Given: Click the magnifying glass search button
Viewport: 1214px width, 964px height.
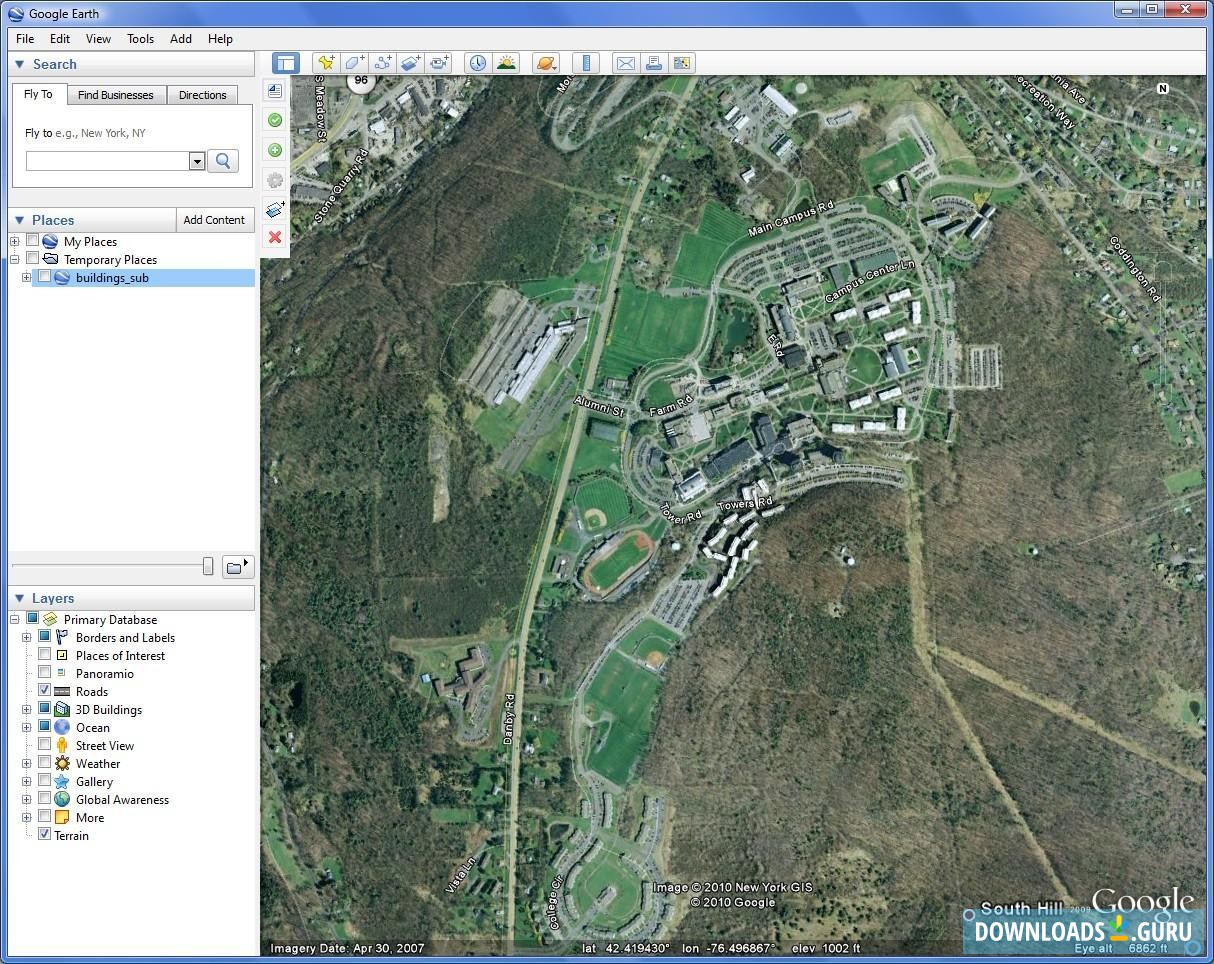Looking at the screenshot, I should point(223,161).
